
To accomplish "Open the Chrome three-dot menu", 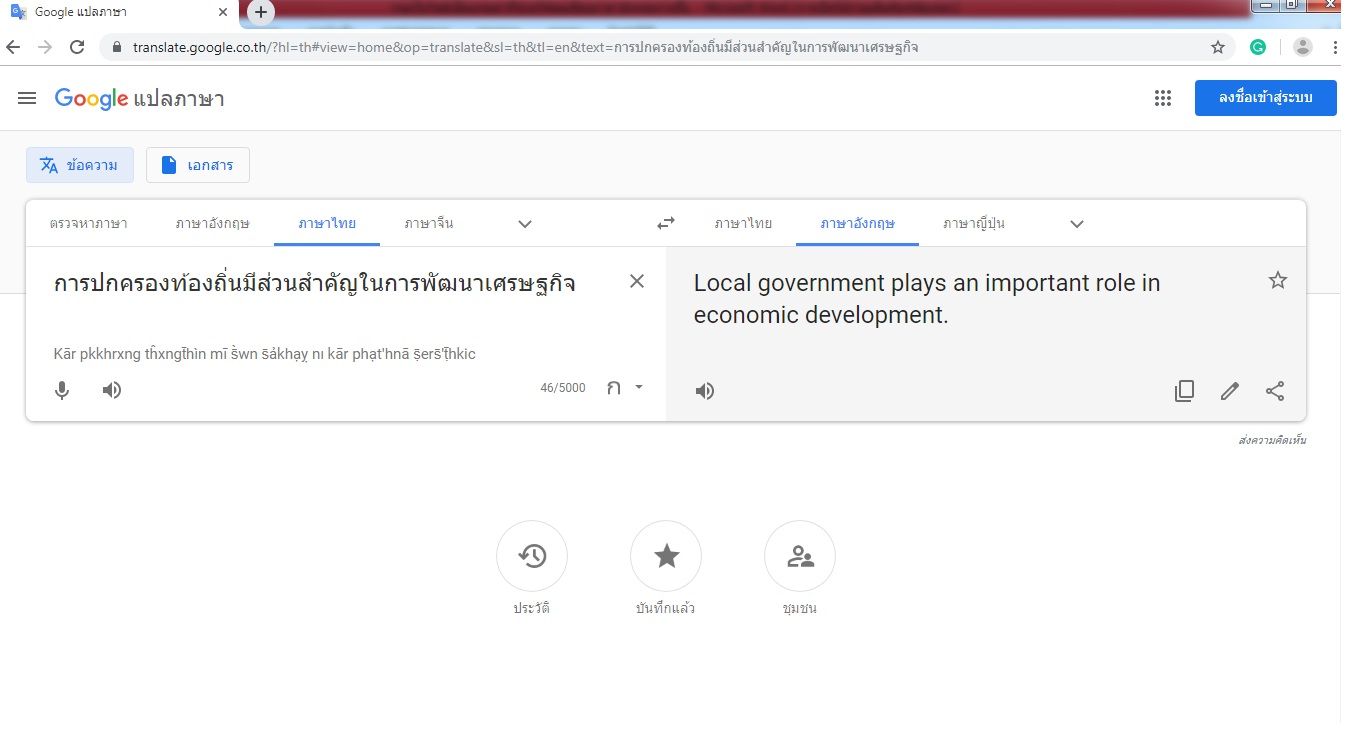I will coord(1335,47).
